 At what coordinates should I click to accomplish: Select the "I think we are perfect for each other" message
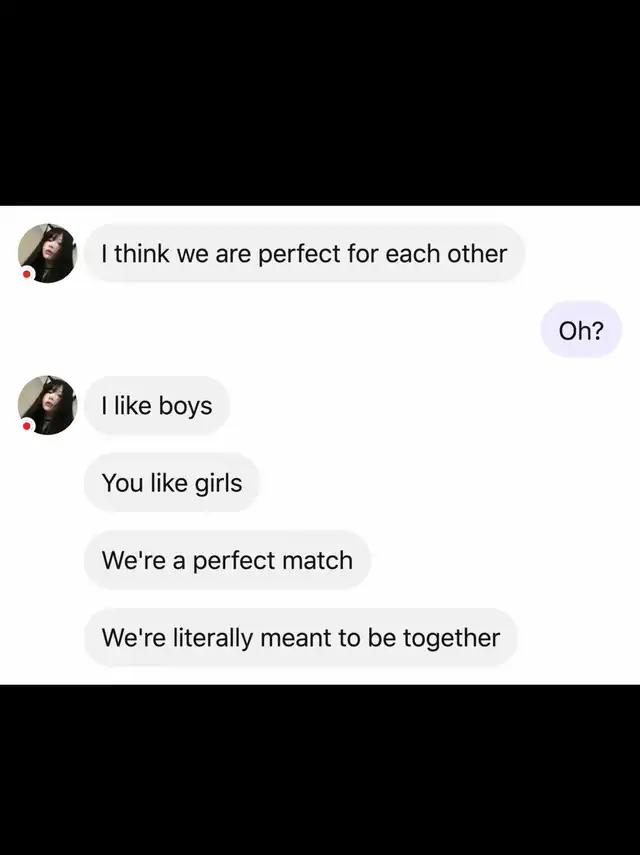(x=304, y=254)
